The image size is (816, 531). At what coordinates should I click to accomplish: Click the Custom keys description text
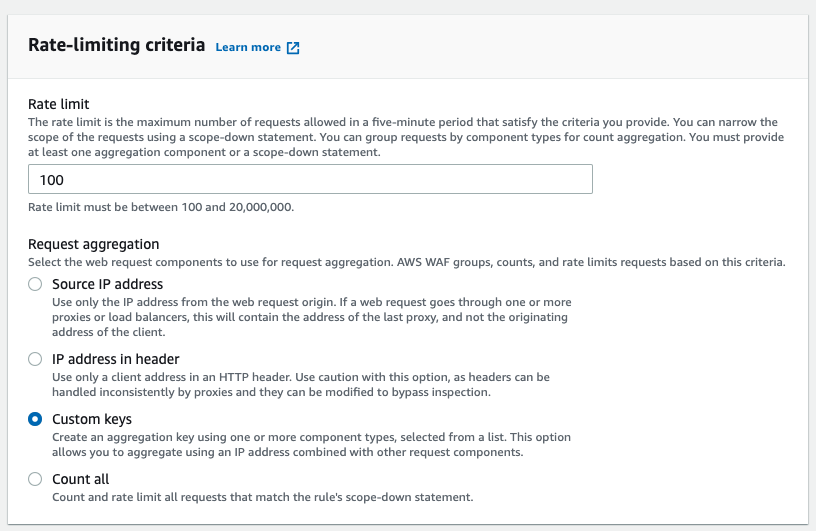311,444
